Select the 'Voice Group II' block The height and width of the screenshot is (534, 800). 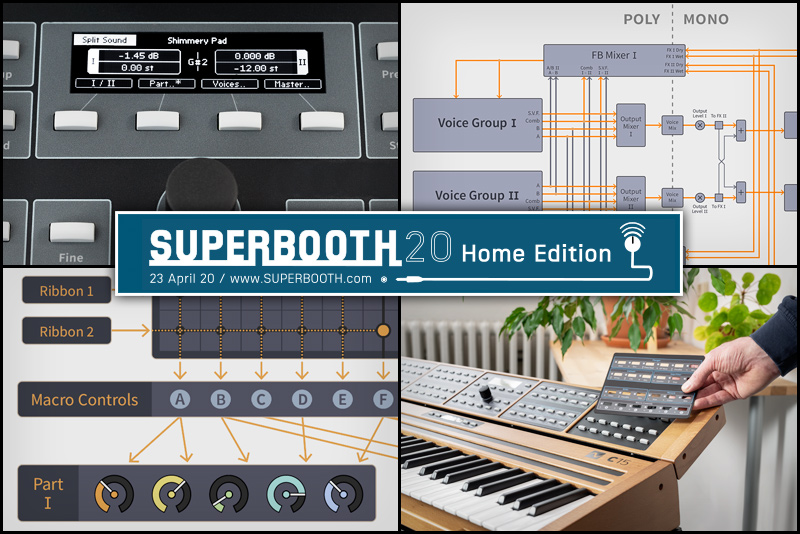pyautogui.click(x=477, y=191)
